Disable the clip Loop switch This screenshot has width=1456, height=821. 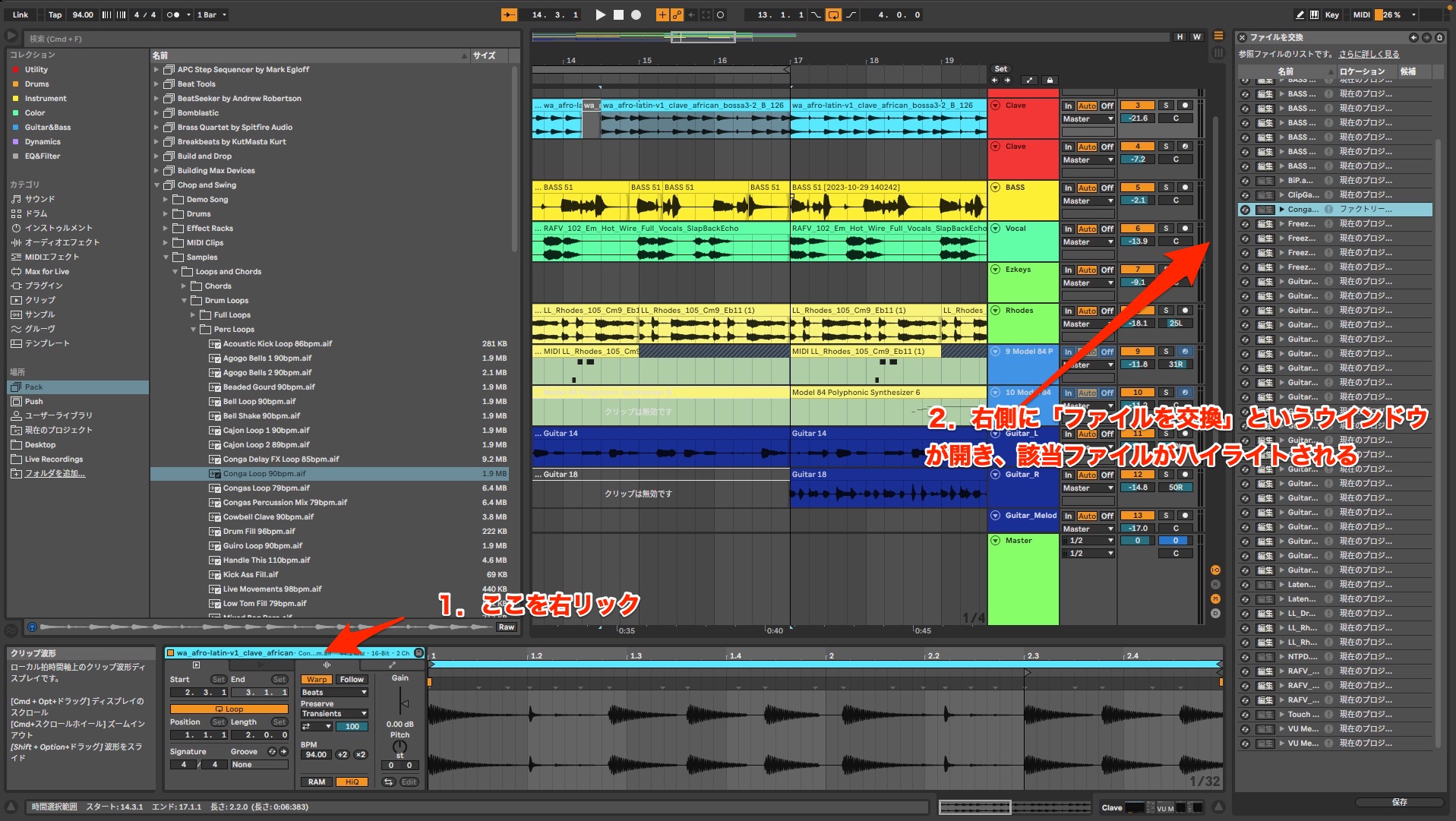(x=229, y=709)
